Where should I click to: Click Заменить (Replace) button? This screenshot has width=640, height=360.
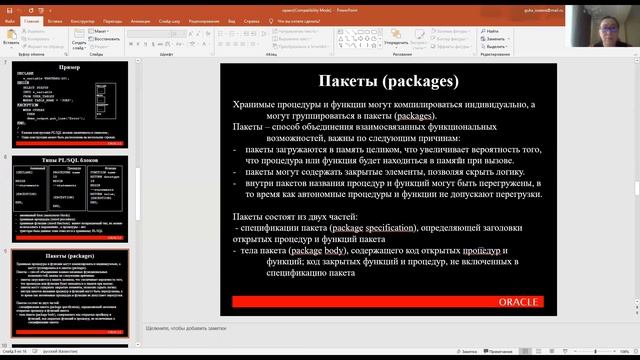click(x=495, y=39)
